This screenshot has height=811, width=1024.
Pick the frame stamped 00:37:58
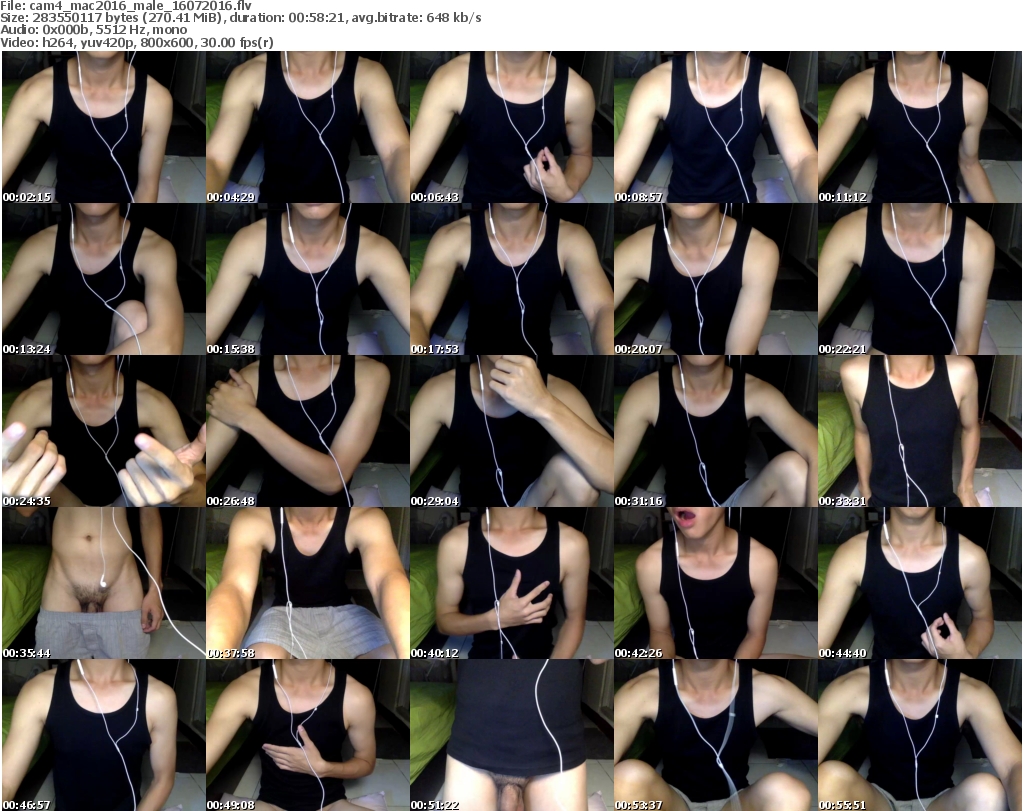click(x=308, y=584)
